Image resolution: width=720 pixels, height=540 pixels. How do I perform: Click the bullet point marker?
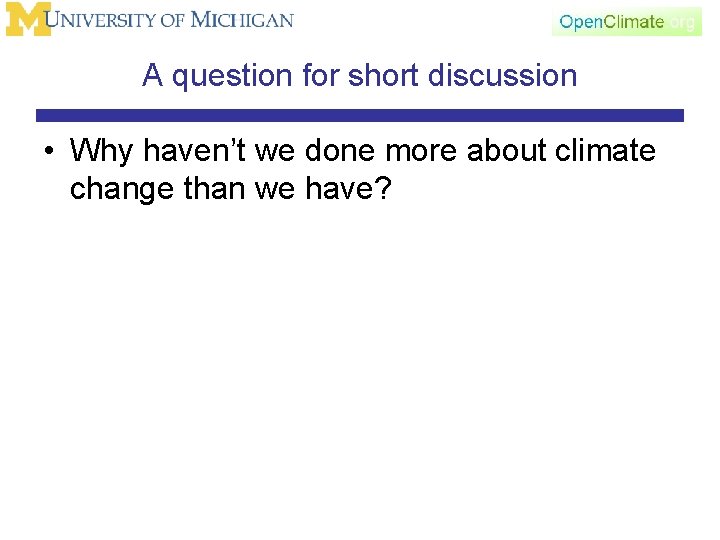(x=47, y=152)
